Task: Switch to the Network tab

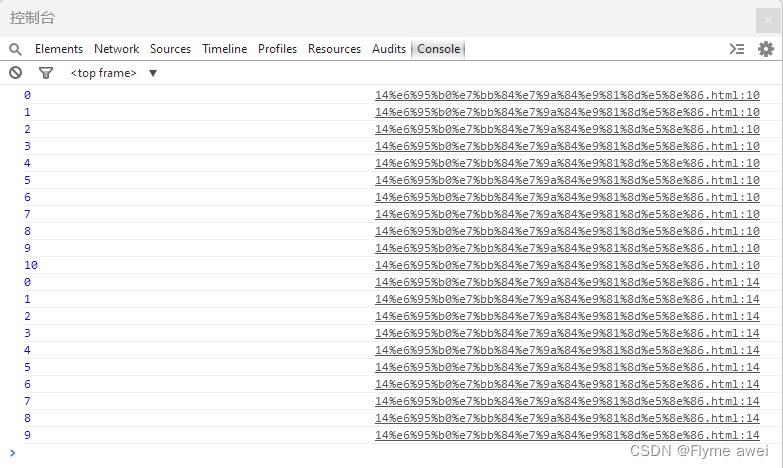Action: click(116, 49)
